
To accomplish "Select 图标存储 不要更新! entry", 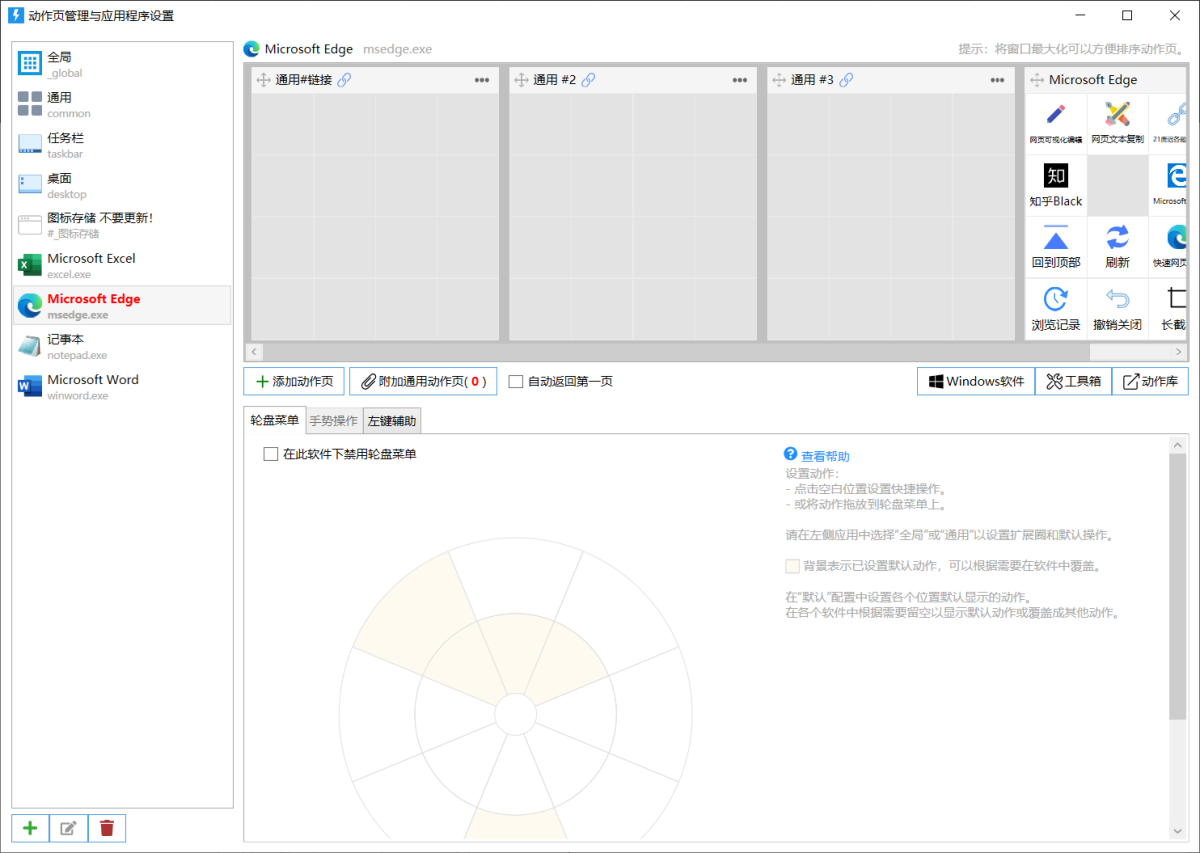I will [x=122, y=225].
